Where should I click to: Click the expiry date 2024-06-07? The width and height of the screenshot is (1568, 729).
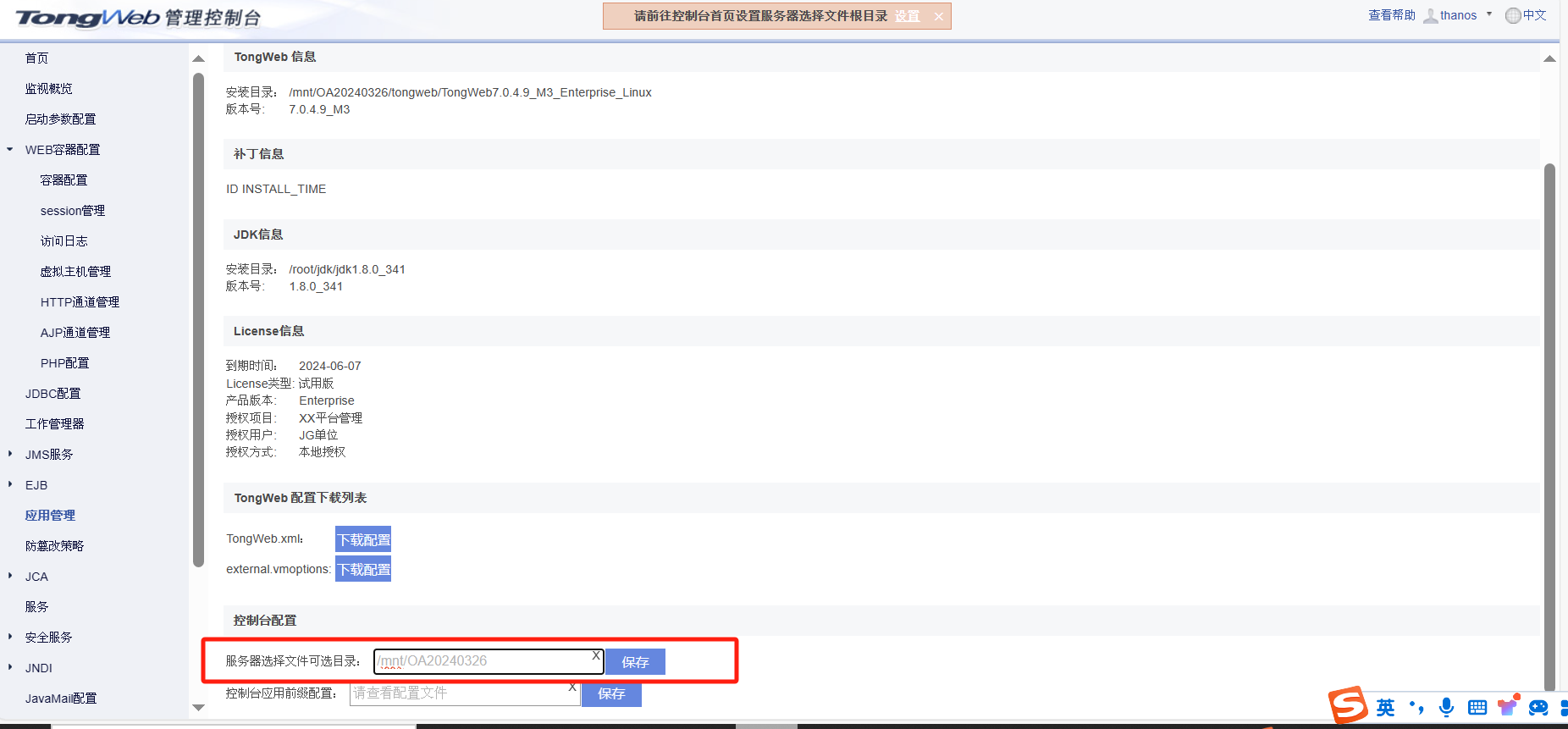point(329,366)
